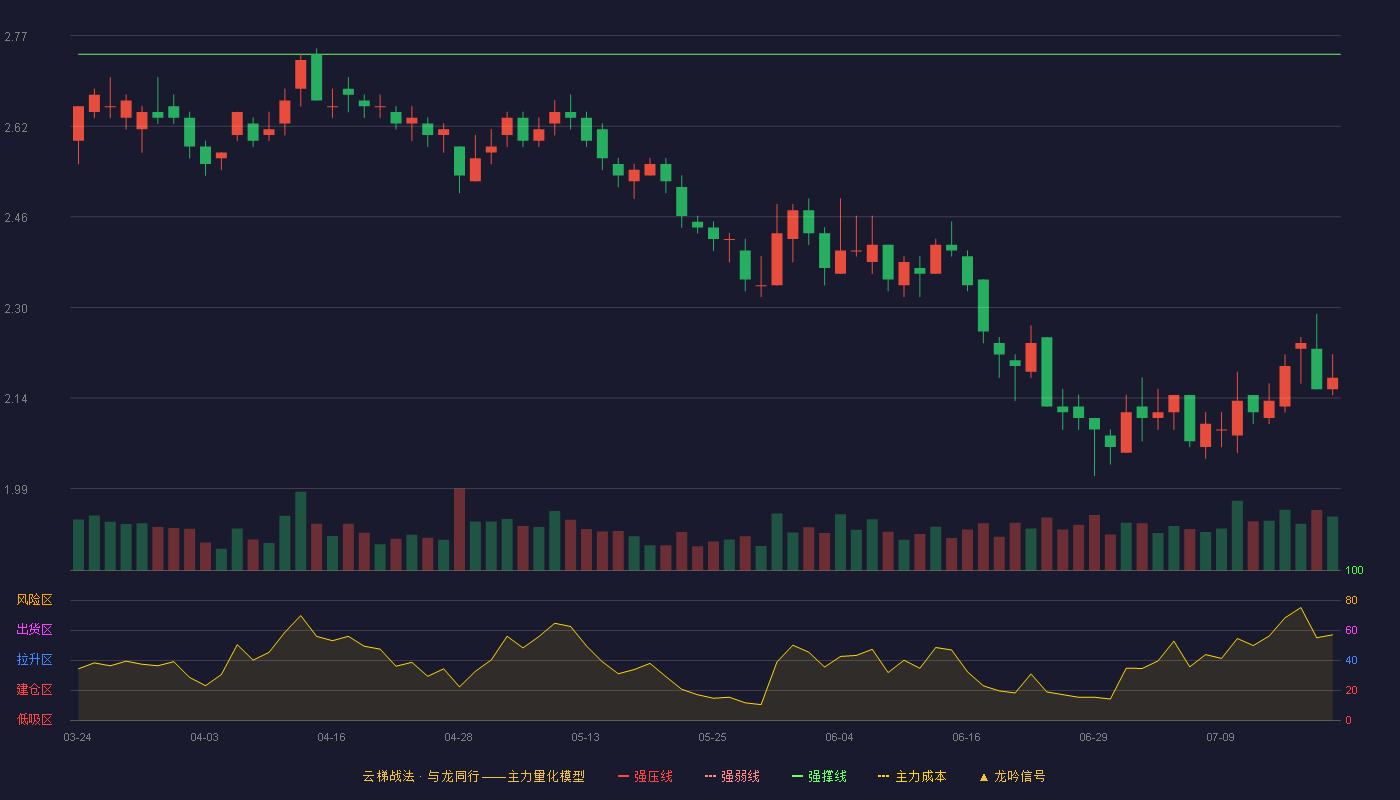Viewport: 1400px width, 800px height.
Task: Select the 出货区 zone label
Action: click(x=35, y=630)
